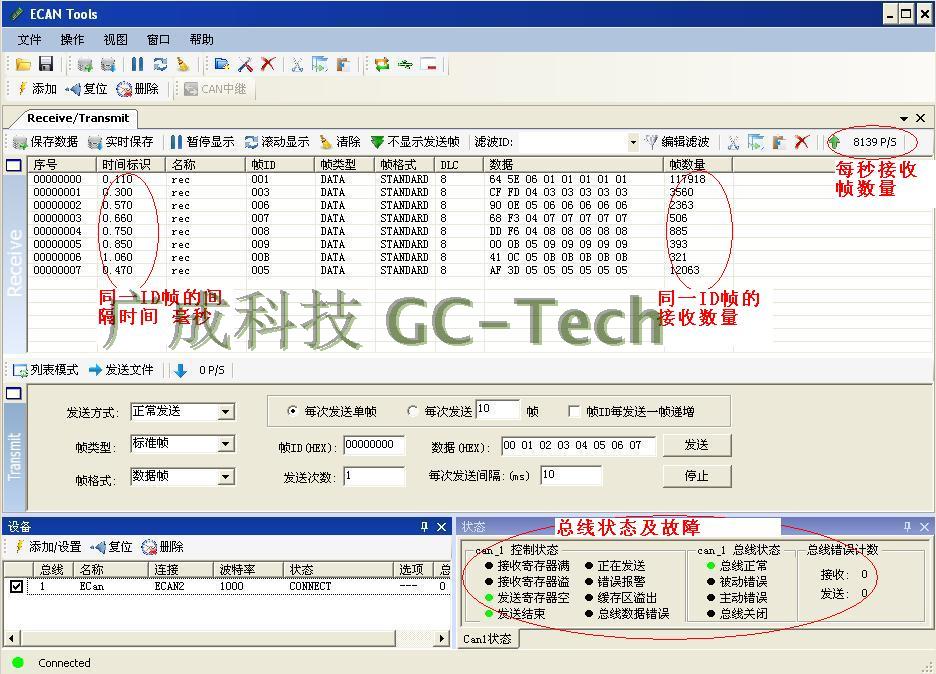Select 每次发送单帧 radio button
This screenshot has width=936, height=674.
[x=293, y=411]
